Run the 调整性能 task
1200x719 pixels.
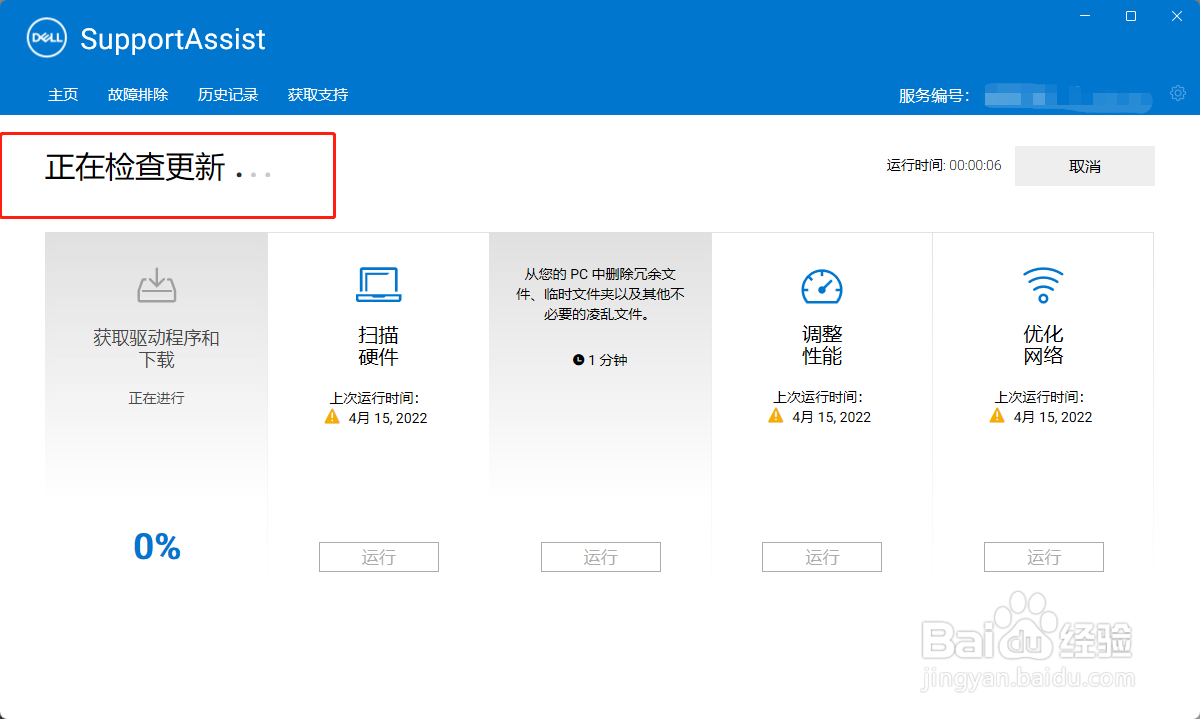[x=822, y=557]
